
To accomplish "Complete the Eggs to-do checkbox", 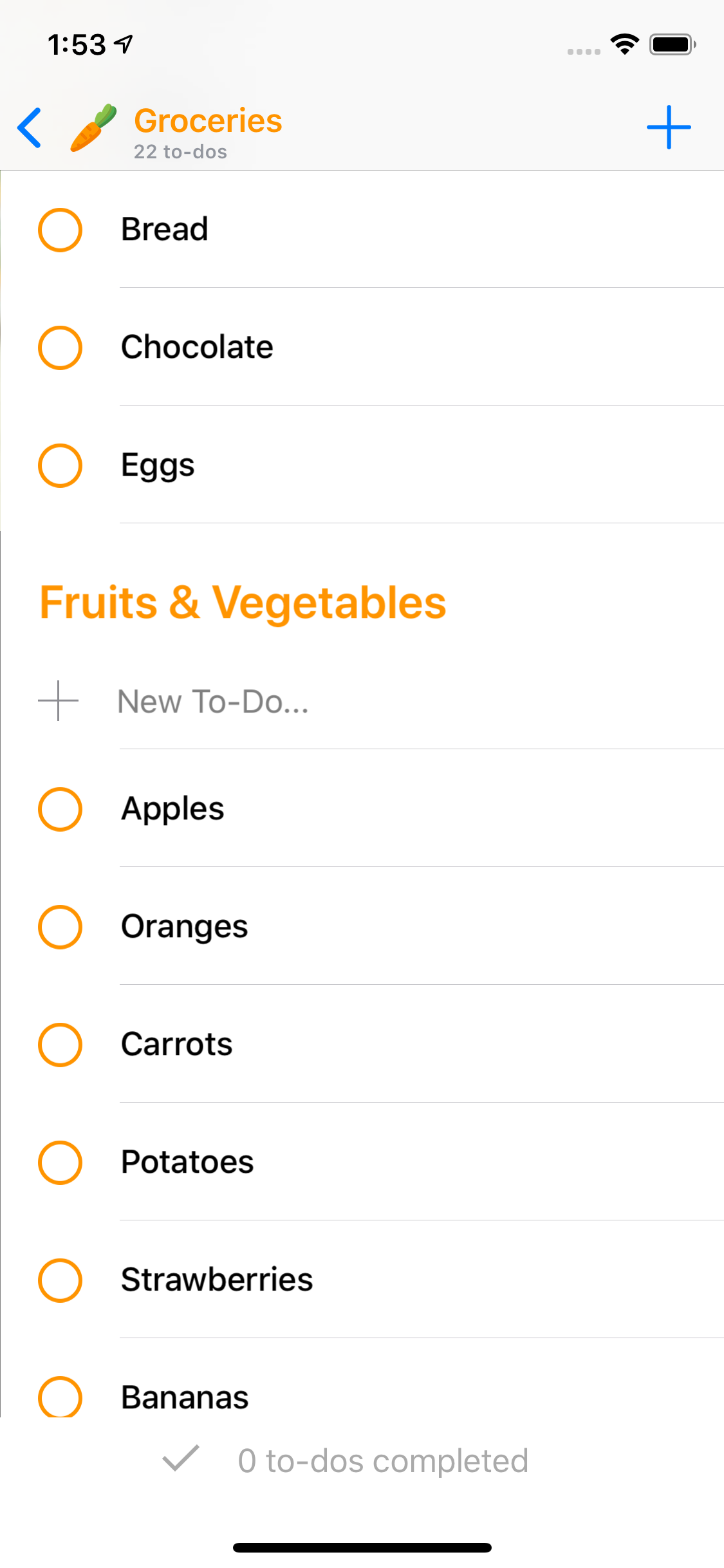I will pos(60,465).
